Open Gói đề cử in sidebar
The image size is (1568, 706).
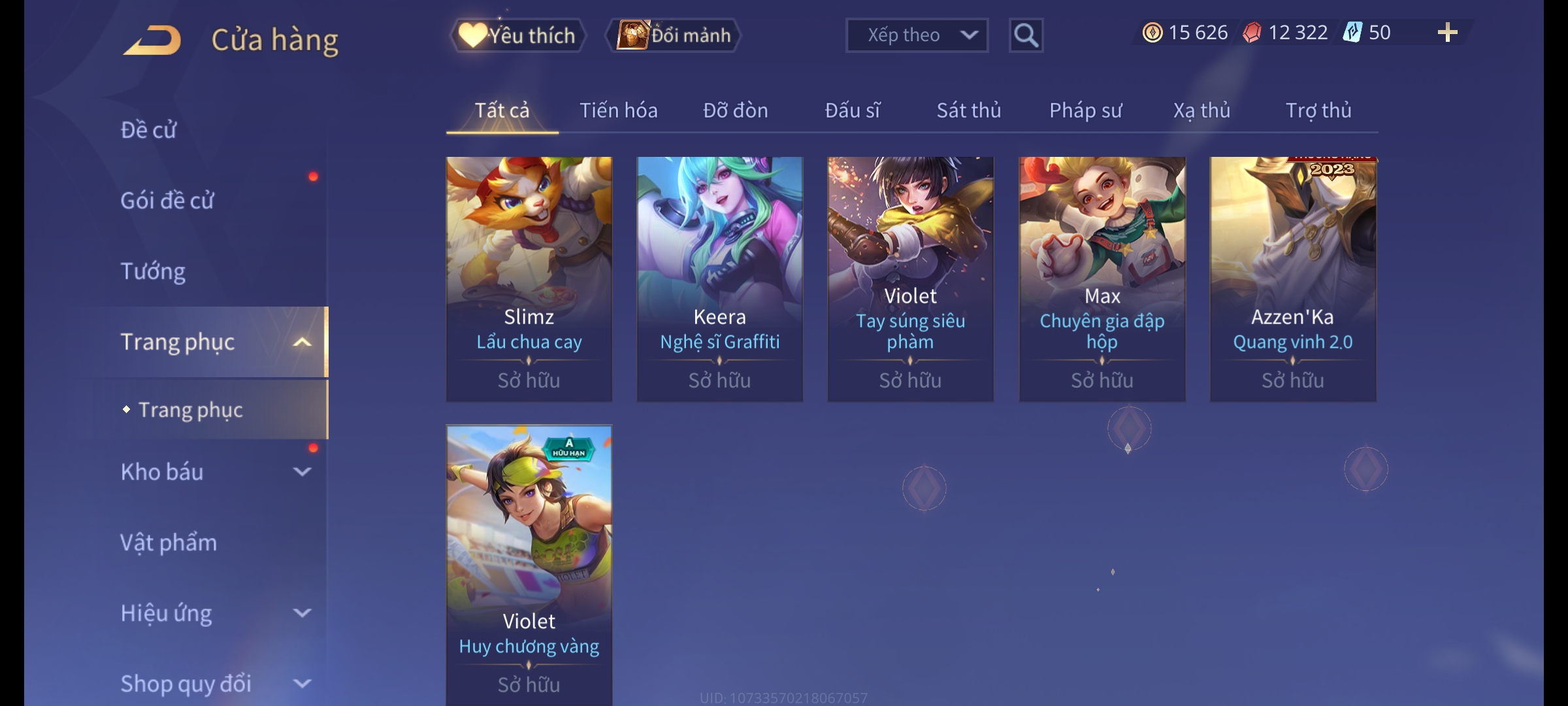coord(167,200)
